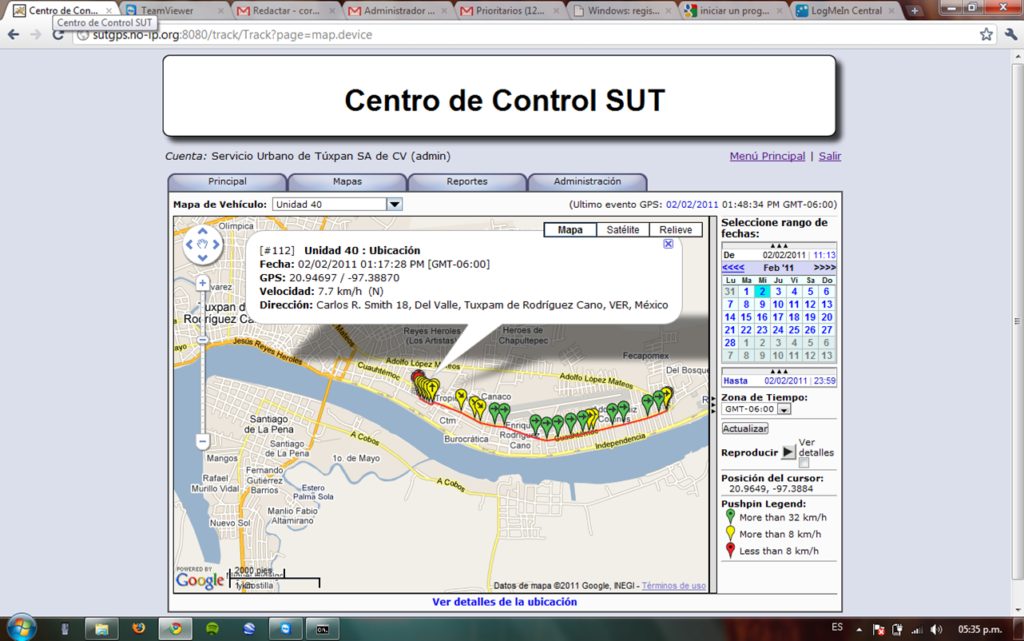Click the Menú Principal link
This screenshot has width=1024, height=641.
[x=767, y=156]
